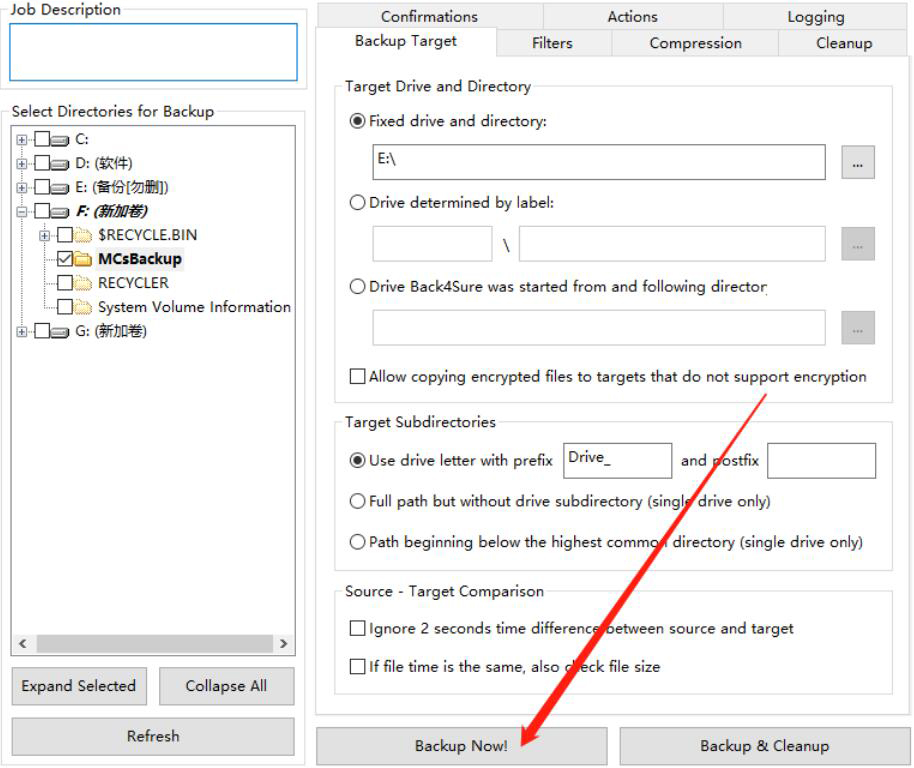Screen dimensions: 914x768
Task: Click the fixed drive path field E:\
Action: click(599, 162)
